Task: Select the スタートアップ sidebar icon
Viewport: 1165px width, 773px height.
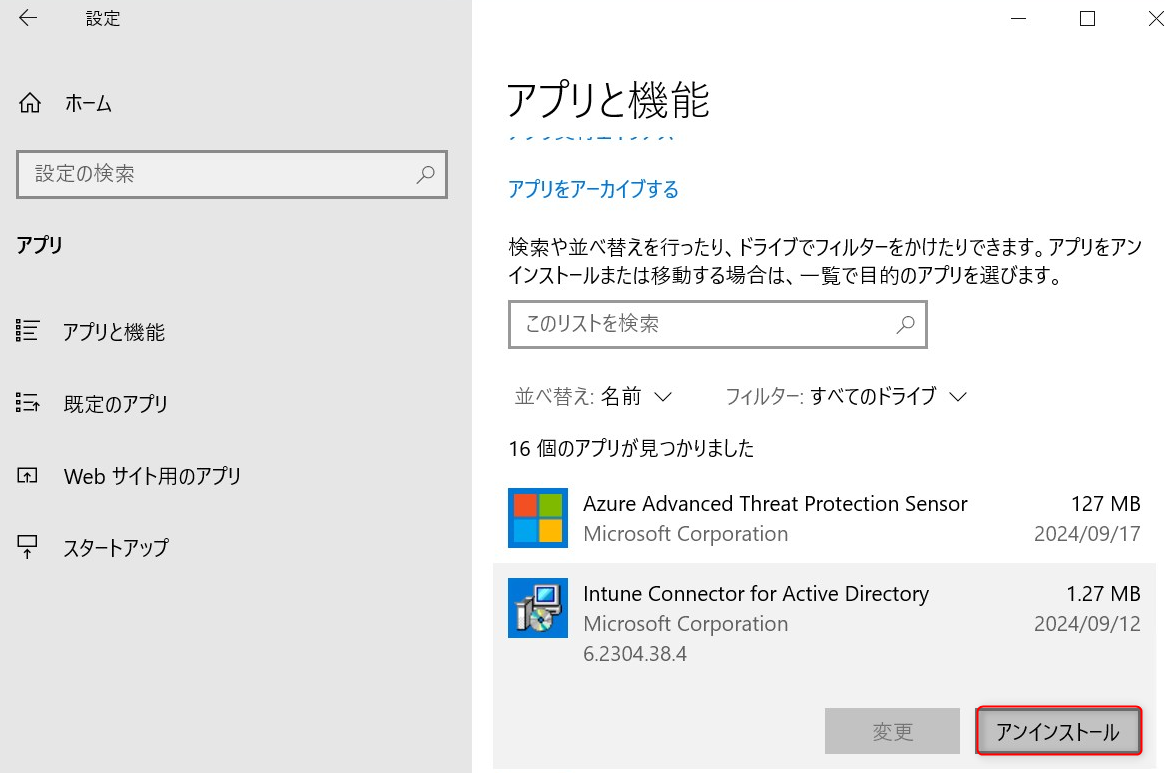Action: (x=27, y=547)
